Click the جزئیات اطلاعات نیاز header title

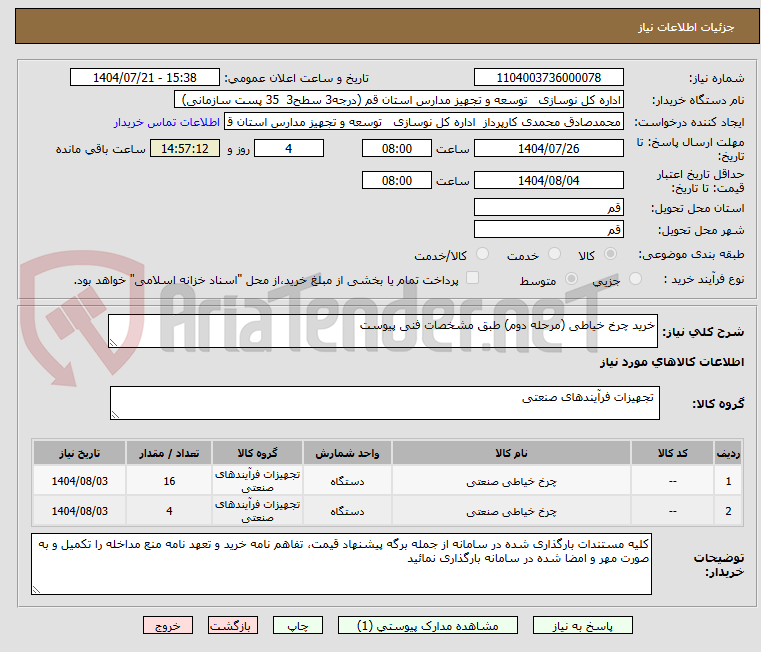(686, 27)
